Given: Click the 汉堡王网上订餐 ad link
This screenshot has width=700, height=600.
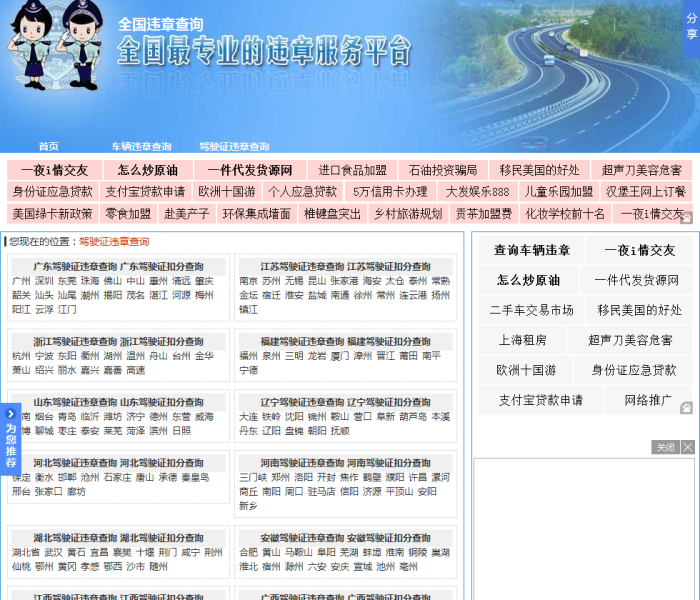Looking at the screenshot, I should pyautogui.click(x=646, y=192).
